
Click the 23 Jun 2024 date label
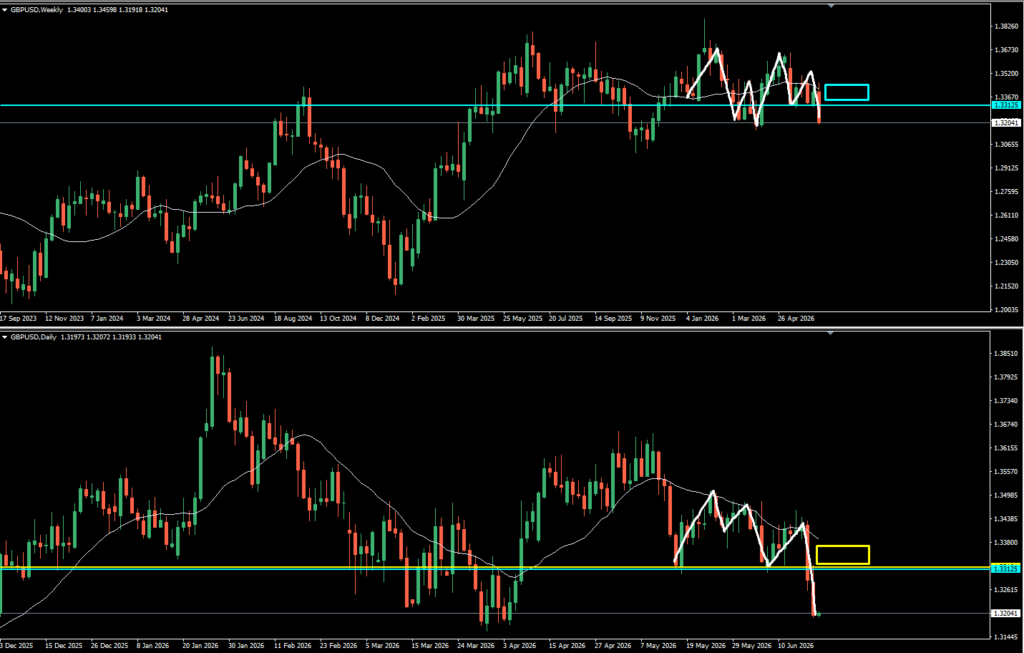tap(246, 319)
